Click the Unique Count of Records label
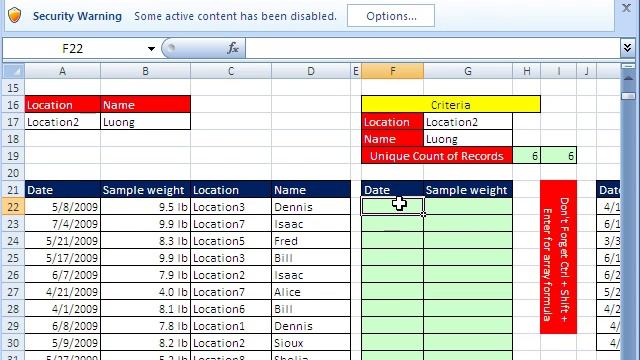Image resolution: width=640 pixels, height=360 pixels. [437, 156]
